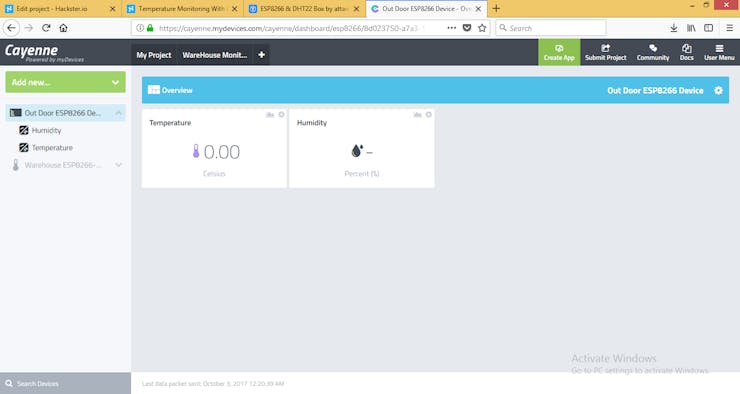This screenshot has width=740, height=394.
Task: Open Temperature widget chart icon
Action: [270, 115]
